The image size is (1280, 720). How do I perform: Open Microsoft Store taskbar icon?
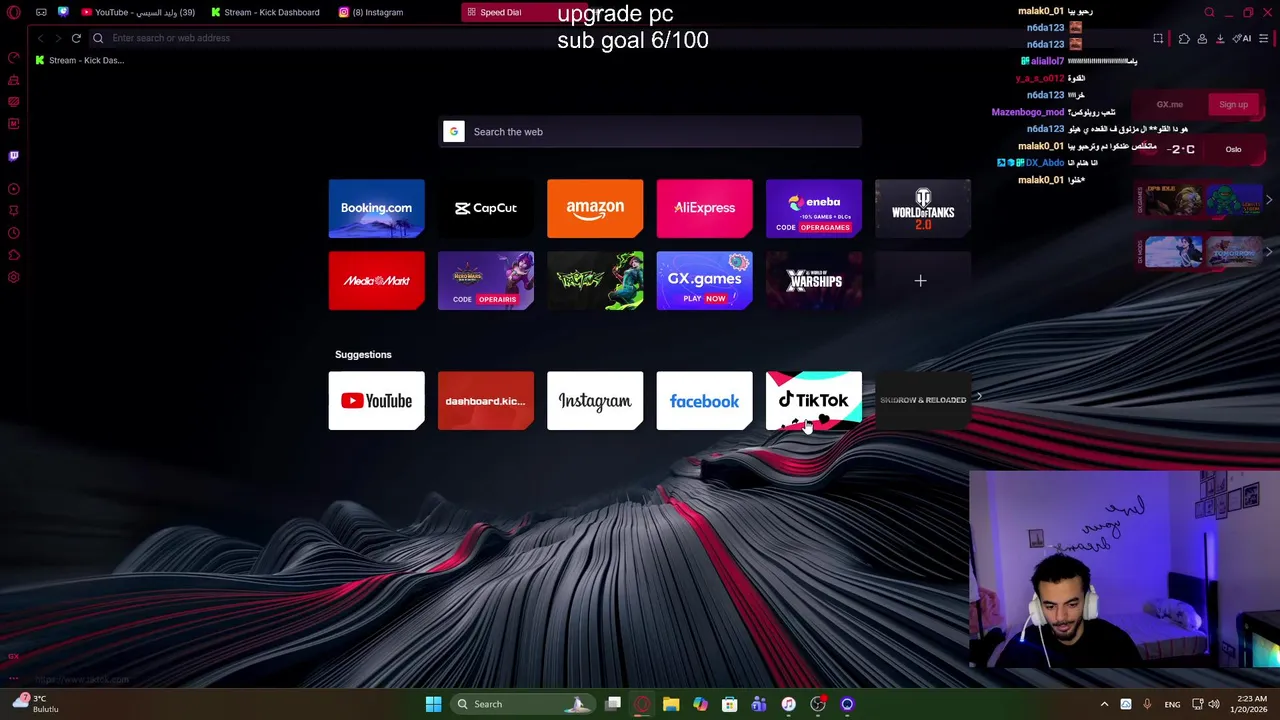coord(730,704)
